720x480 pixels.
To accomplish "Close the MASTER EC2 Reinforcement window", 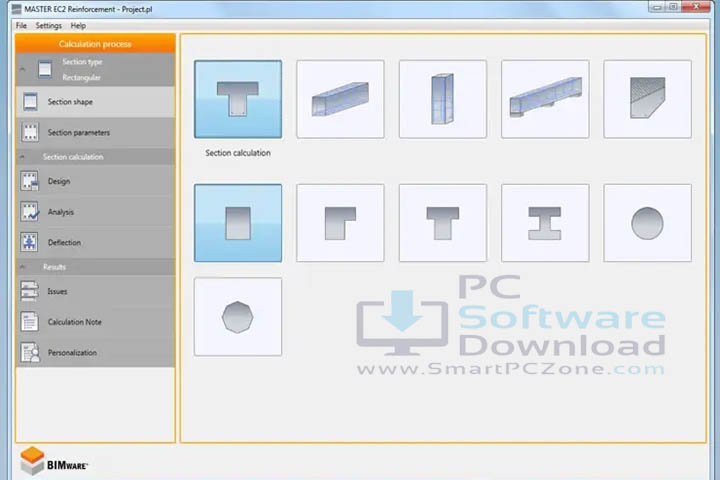I will pyautogui.click(x=696, y=7).
